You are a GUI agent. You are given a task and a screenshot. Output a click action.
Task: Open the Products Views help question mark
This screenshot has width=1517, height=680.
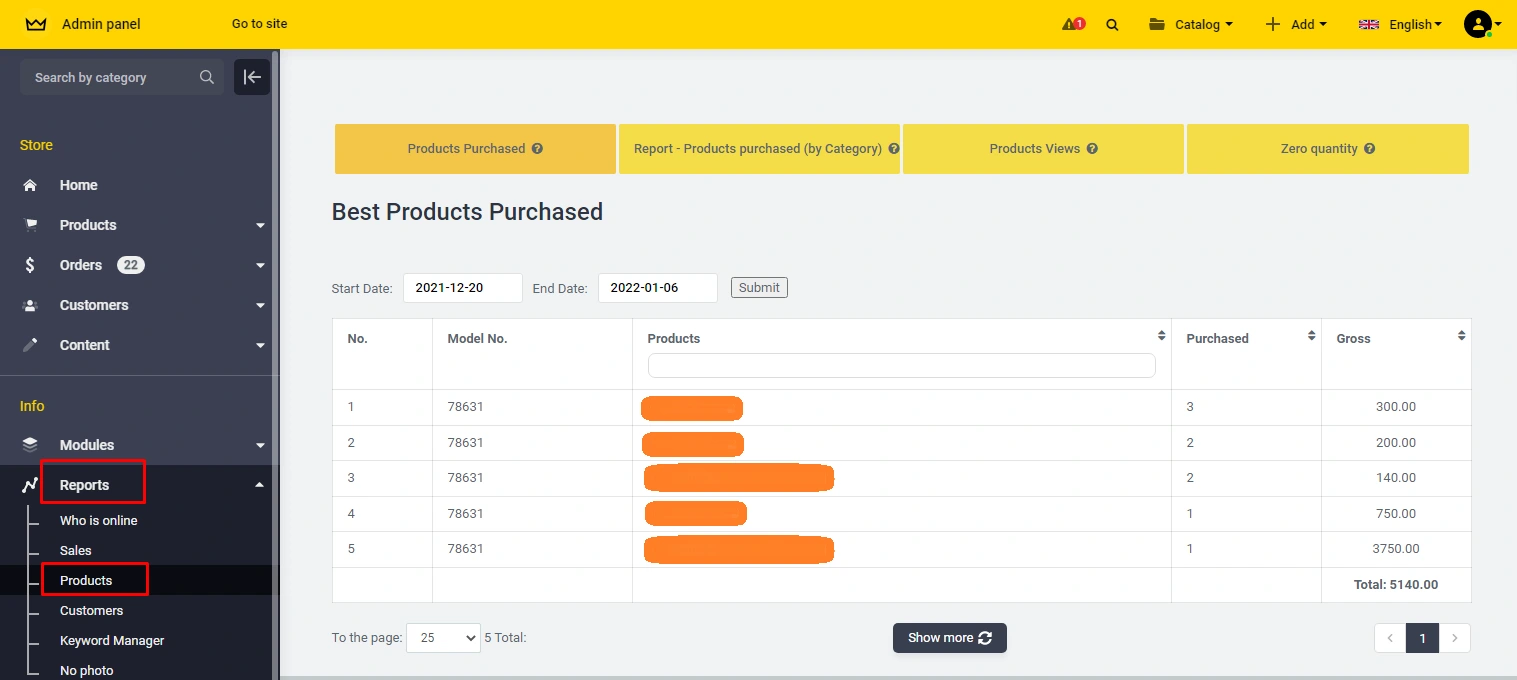pyautogui.click(x=1092, y=148)
